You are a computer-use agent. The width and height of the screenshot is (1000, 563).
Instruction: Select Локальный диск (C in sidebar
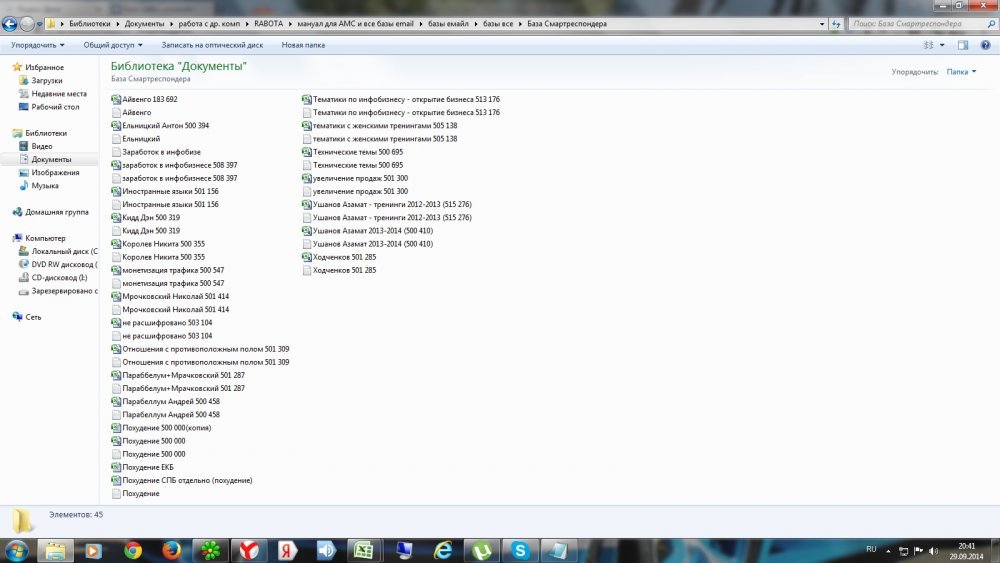click(x=58, y=251)
